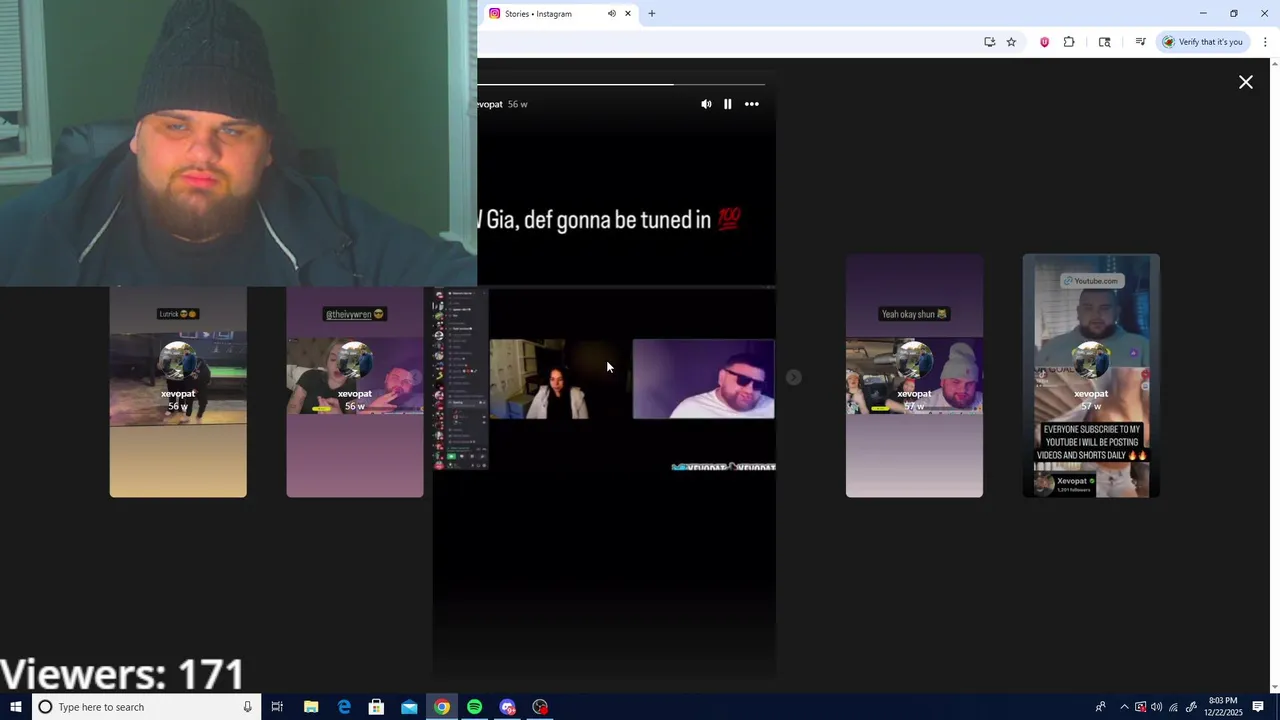The width and height of the screenshot is (1280, 720).
Task: Switch to Chrome on the taskbar
Action: 442,707
